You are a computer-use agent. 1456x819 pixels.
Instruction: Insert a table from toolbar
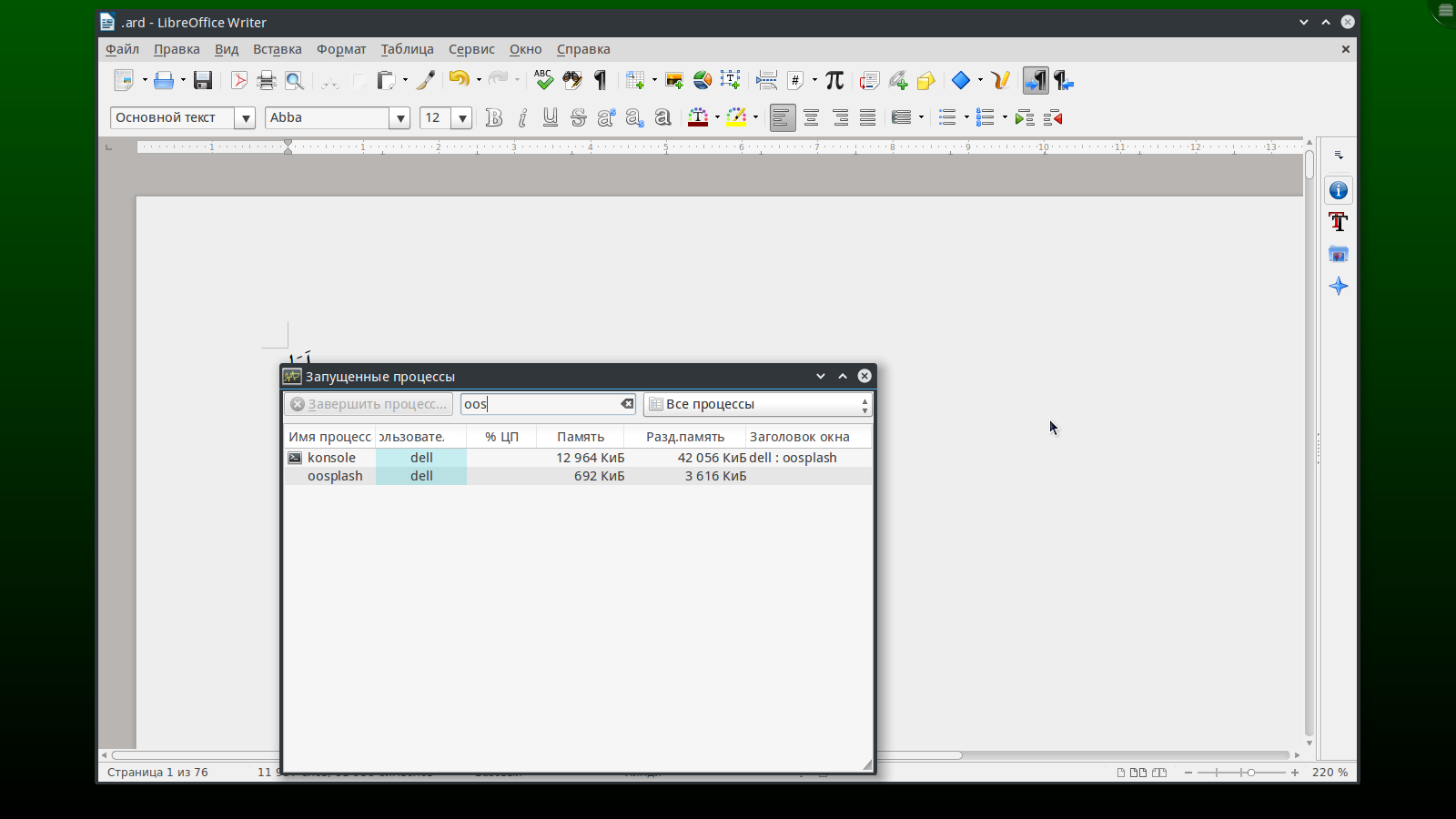tap(635, 81)
